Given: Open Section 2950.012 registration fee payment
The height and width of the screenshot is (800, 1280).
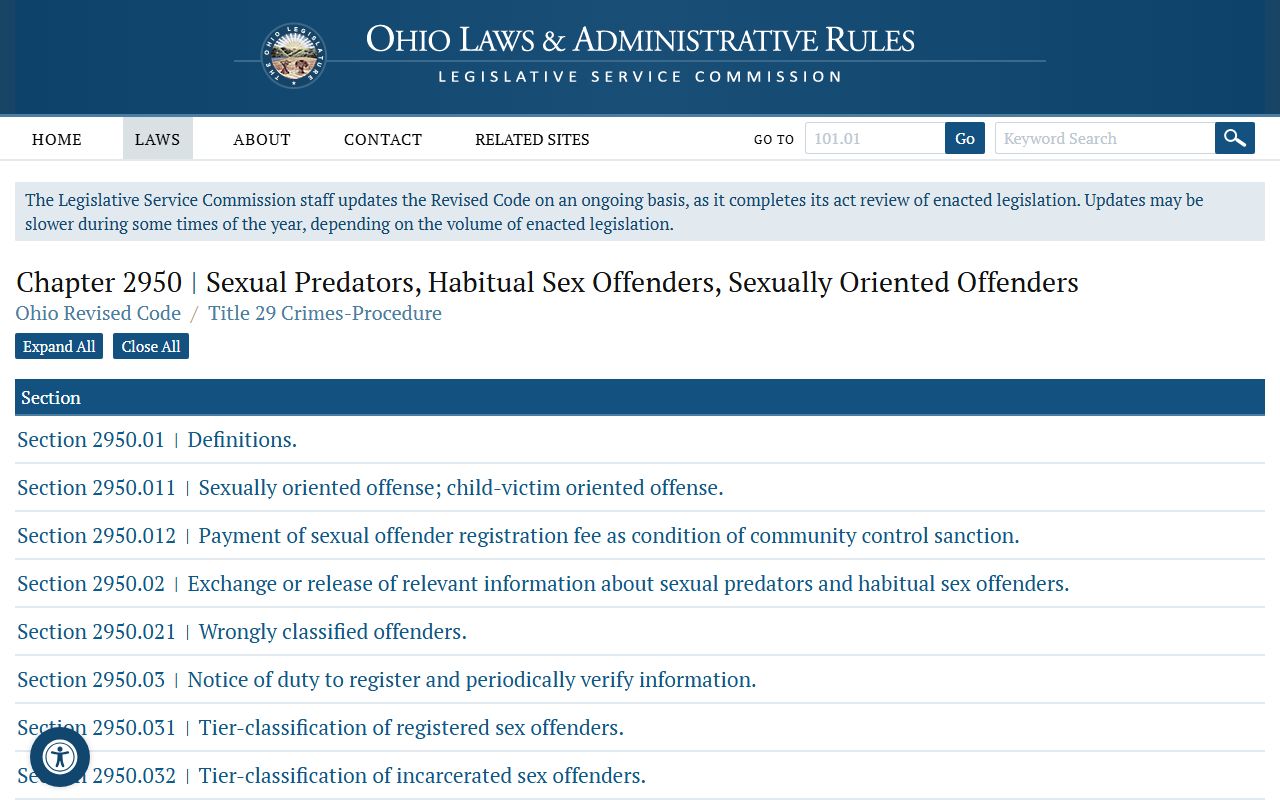Looking at the screenshot, I should click(518, 535).
